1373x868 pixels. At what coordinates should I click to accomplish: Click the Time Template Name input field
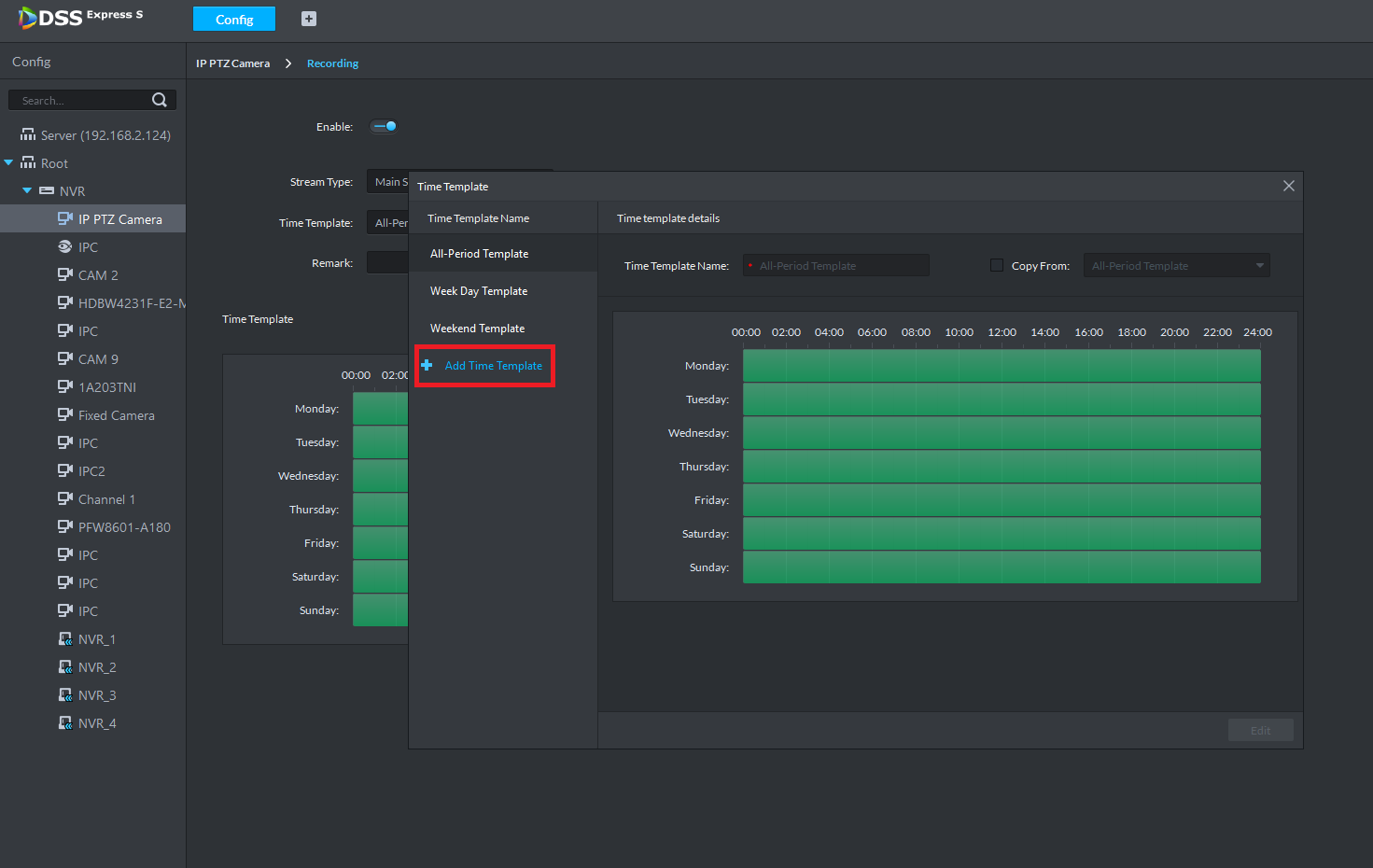tap(836, 266)
